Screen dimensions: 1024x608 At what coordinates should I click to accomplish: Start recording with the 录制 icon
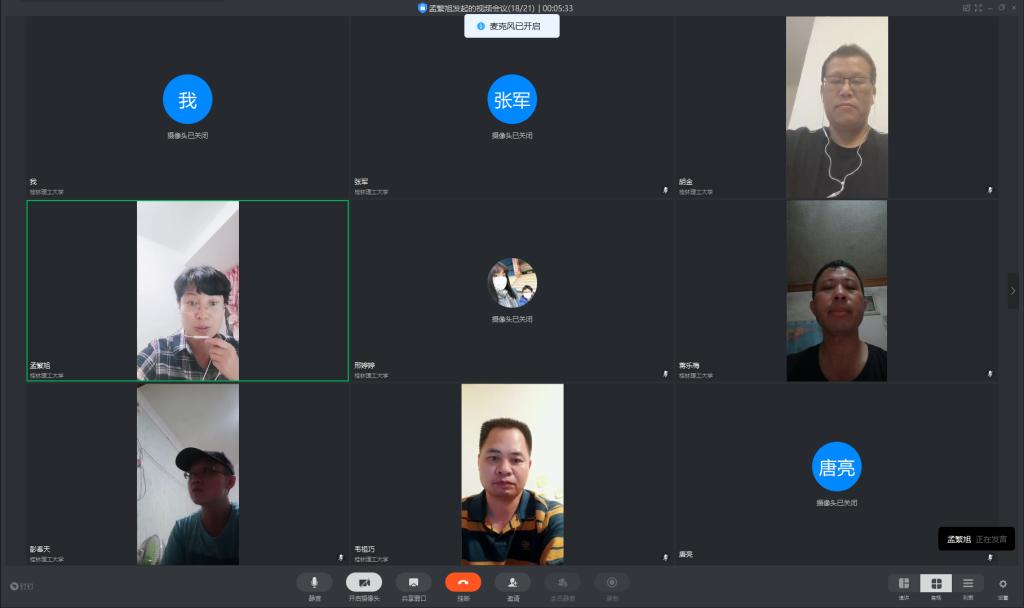[x=612, y=582]
